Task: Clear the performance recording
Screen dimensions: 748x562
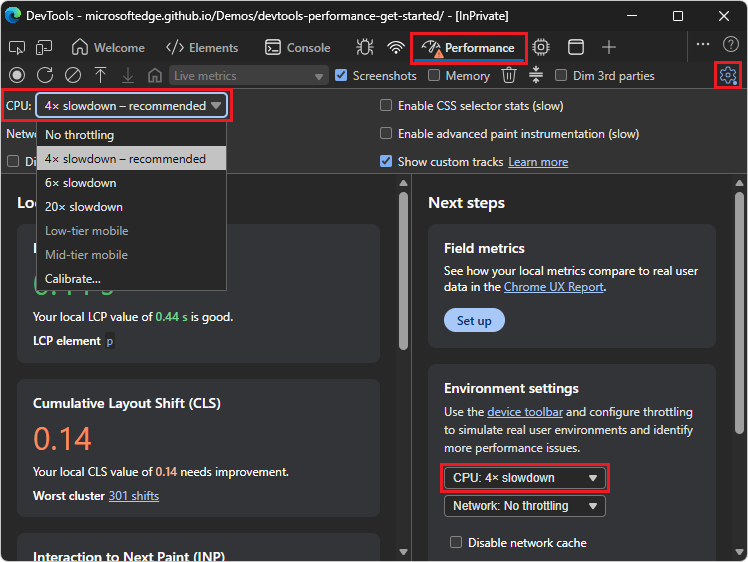Action: click(72, 75)
